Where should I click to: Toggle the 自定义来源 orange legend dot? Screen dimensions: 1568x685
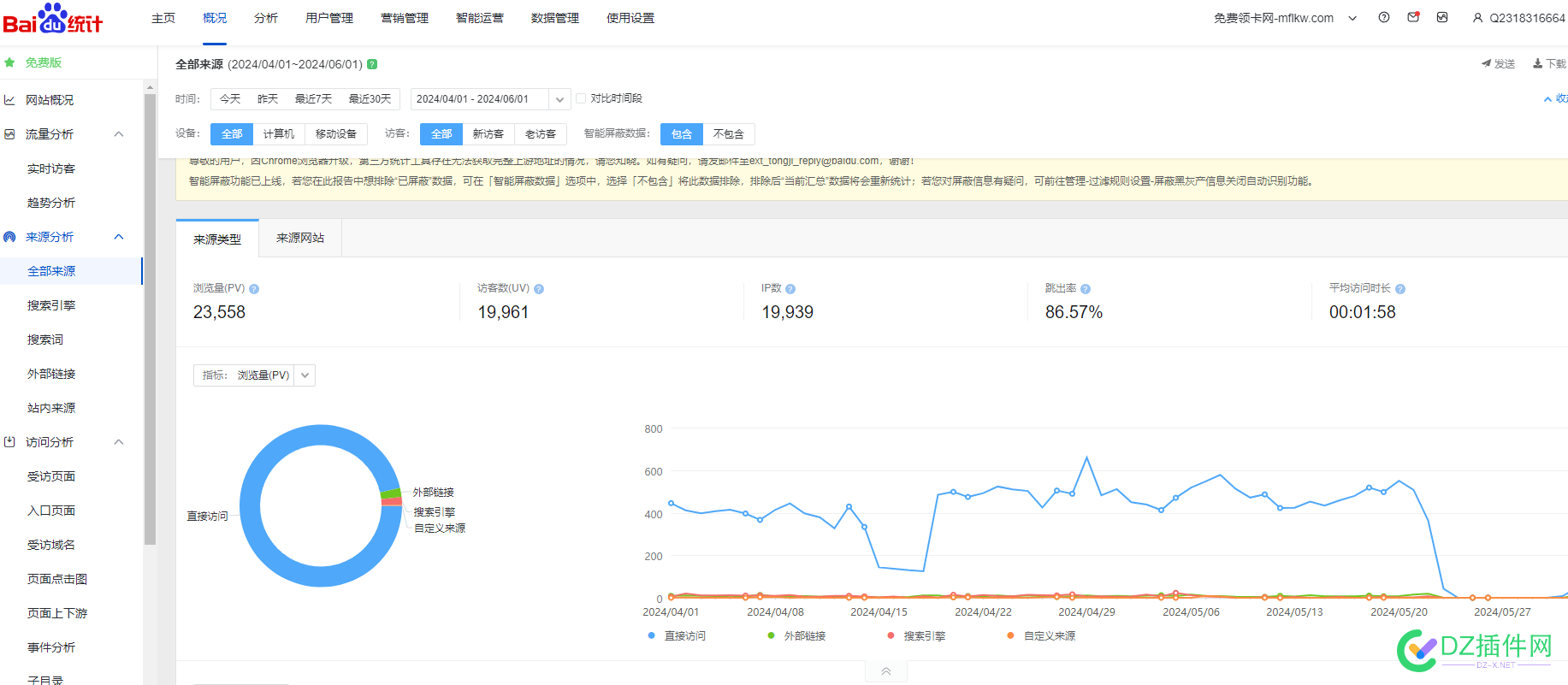(x=1011, y=635)
